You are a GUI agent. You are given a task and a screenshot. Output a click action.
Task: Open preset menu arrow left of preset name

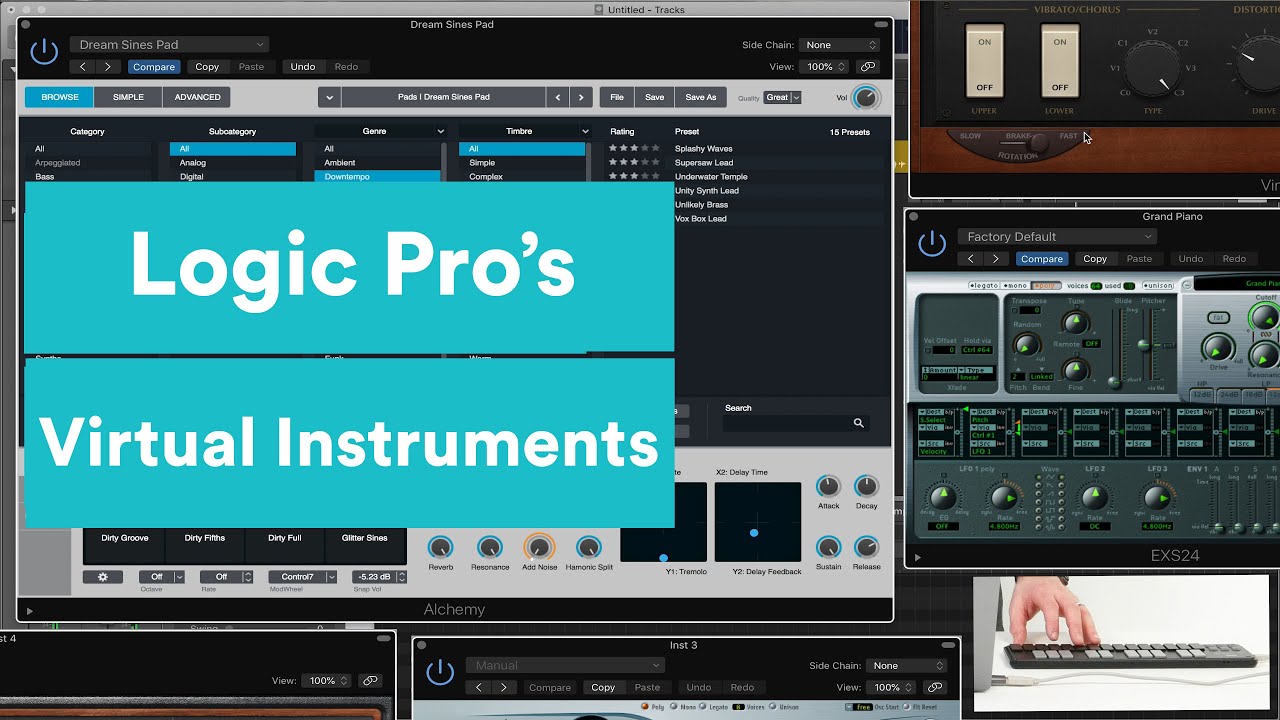(x=329, y=97)
